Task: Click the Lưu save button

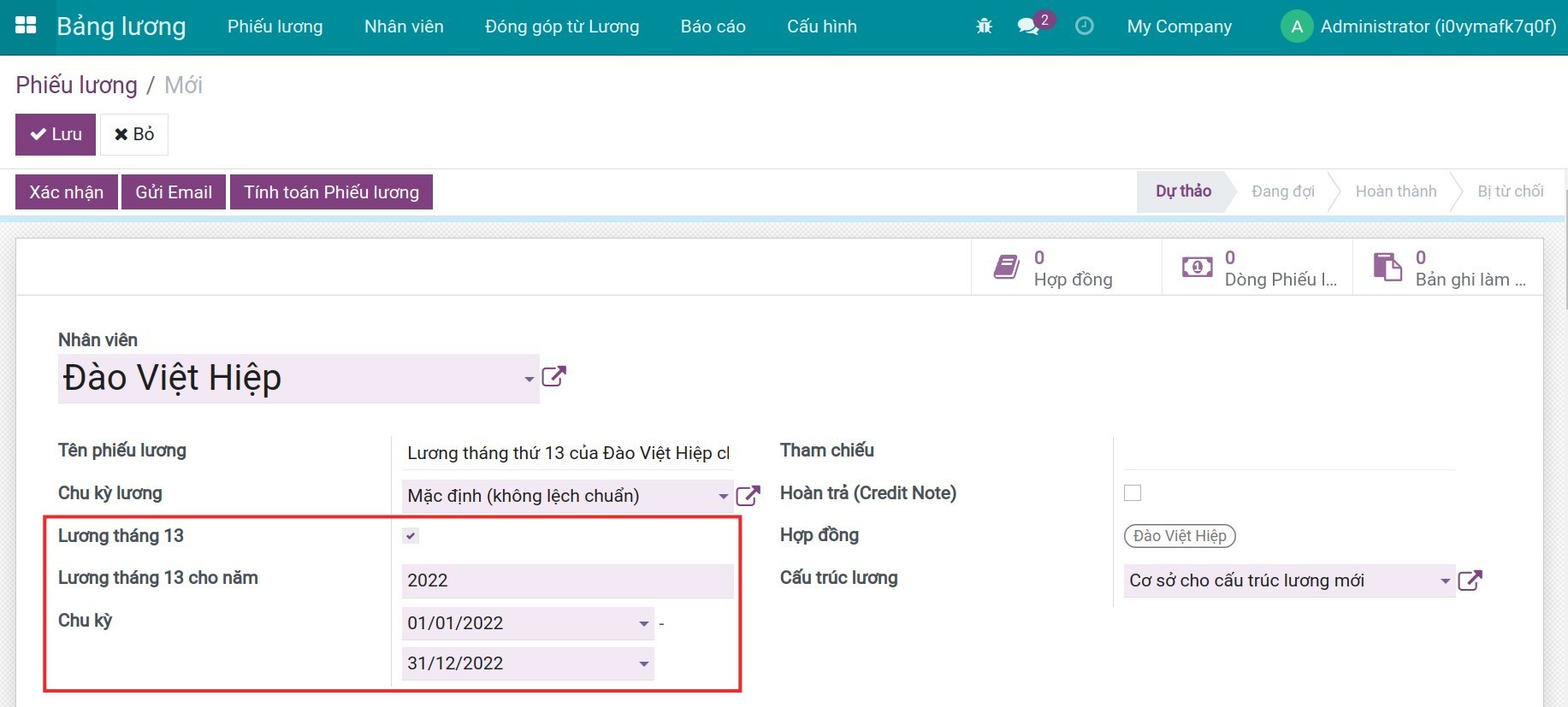Action: [56, 134]
